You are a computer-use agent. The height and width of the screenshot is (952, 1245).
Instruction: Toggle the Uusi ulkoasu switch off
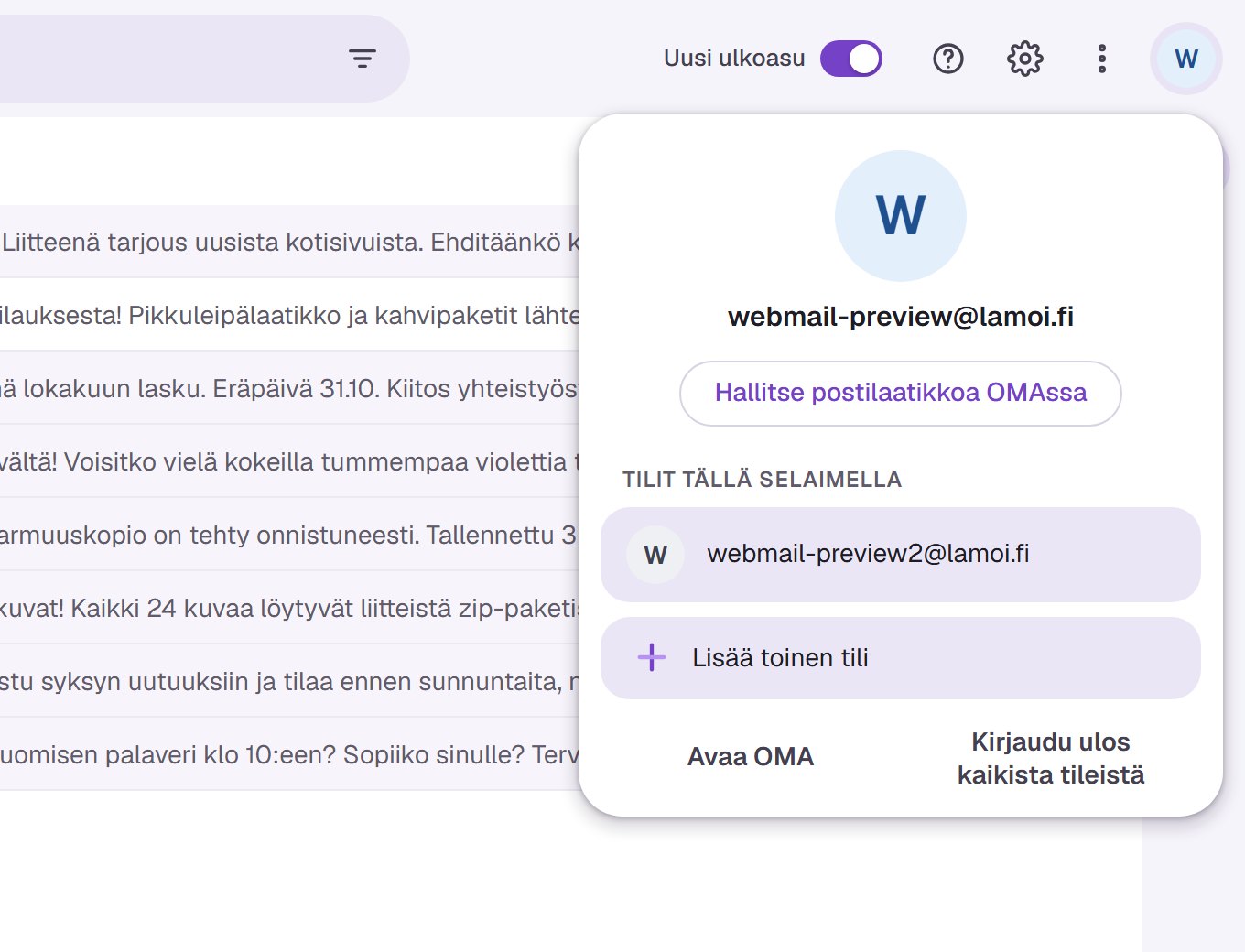(x=851, y=59)
